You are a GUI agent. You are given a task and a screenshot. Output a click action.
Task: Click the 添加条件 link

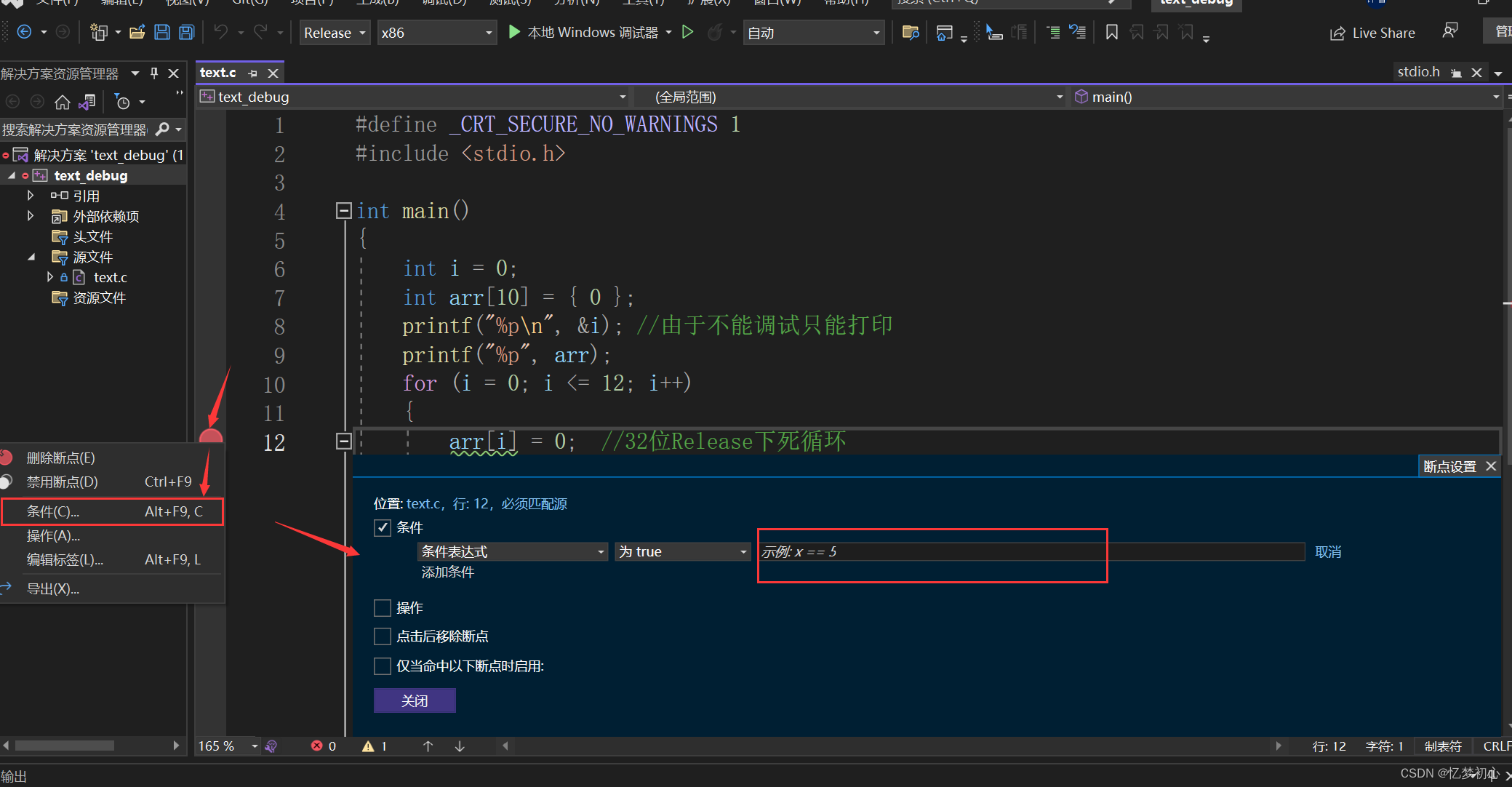pos(448,572)
